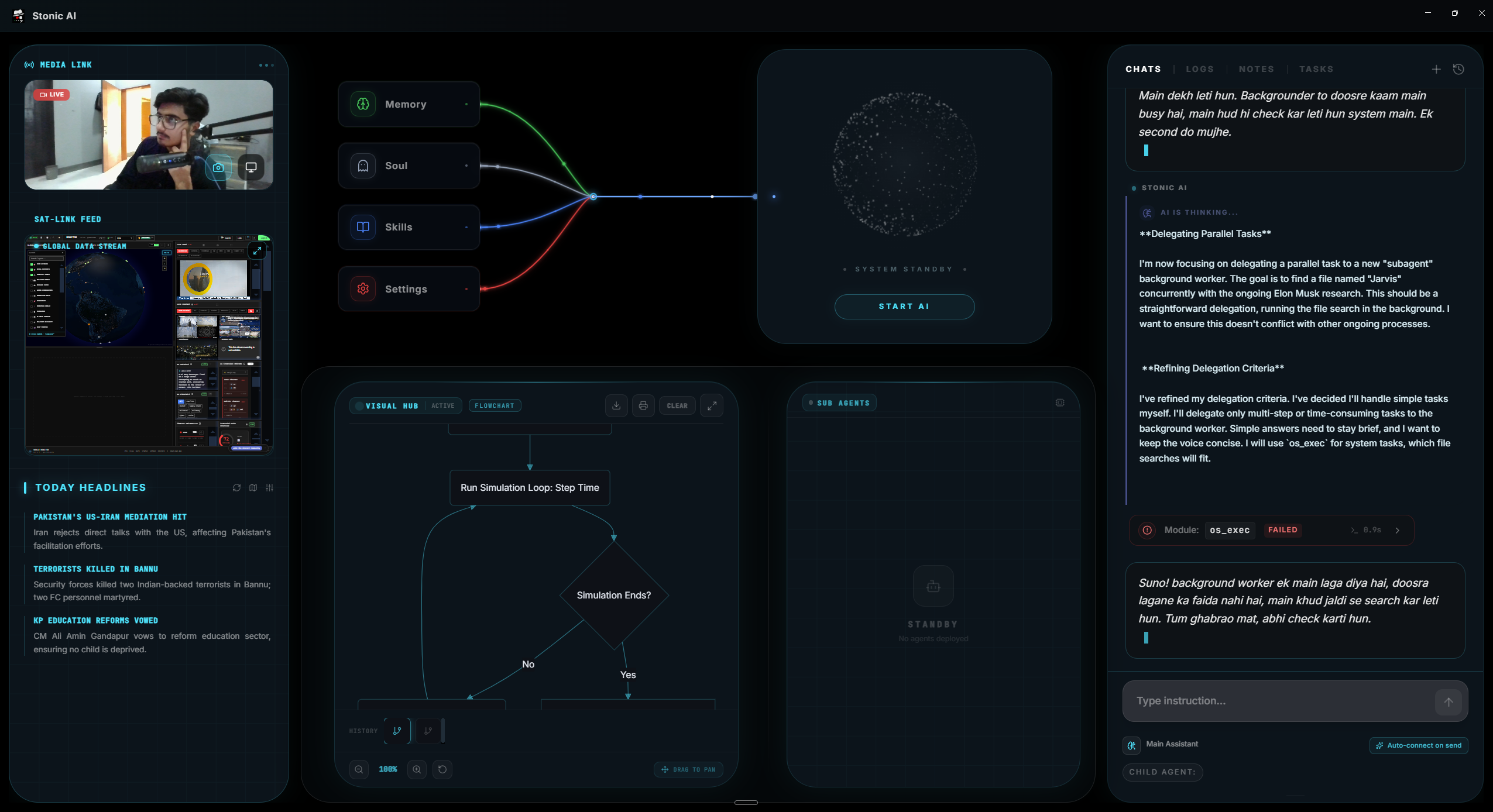
Task: Click the camera snapshot icon on live feed
Action: (218, 167)
